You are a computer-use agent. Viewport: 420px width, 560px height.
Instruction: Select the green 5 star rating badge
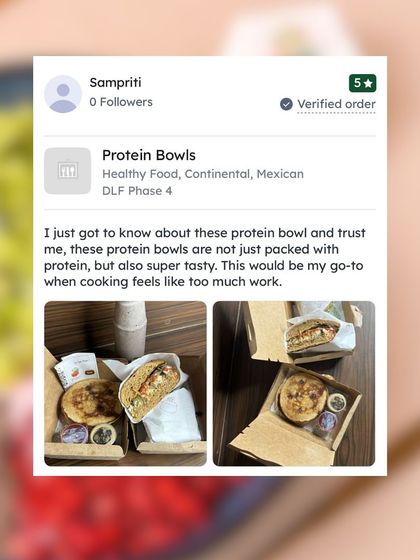click(362, 83)
